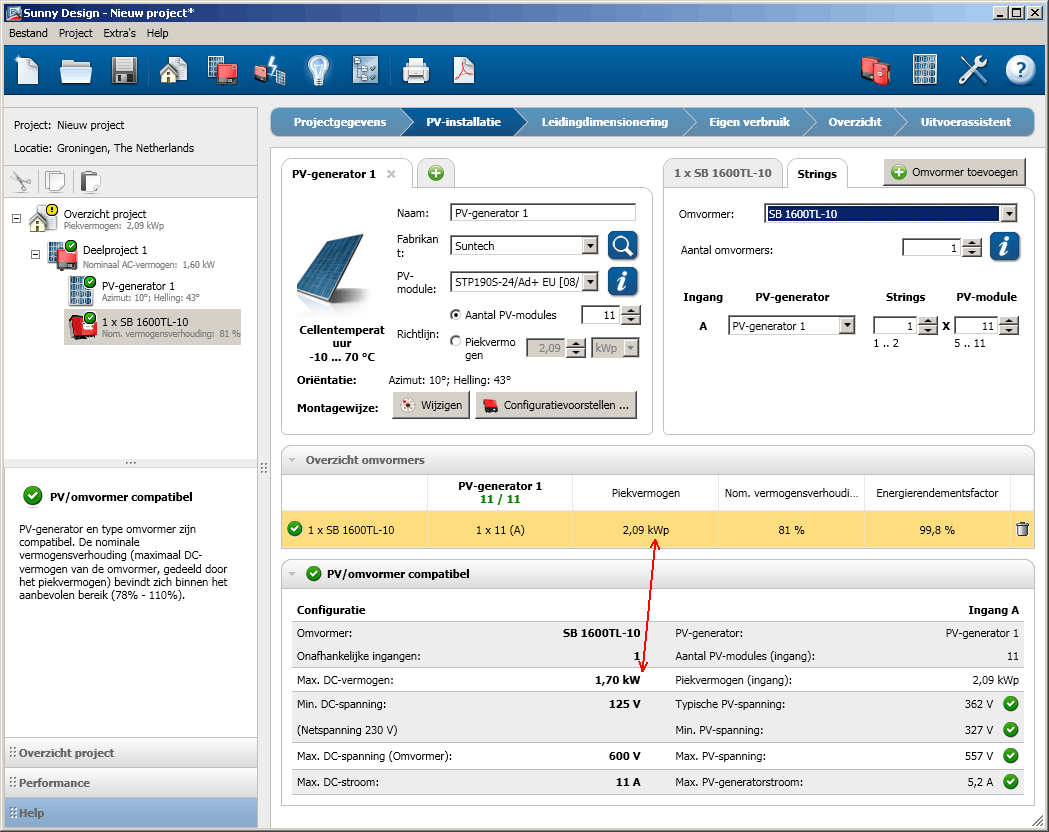
Task: Export to PDF toolbar icon
Action: pos(464,70)
